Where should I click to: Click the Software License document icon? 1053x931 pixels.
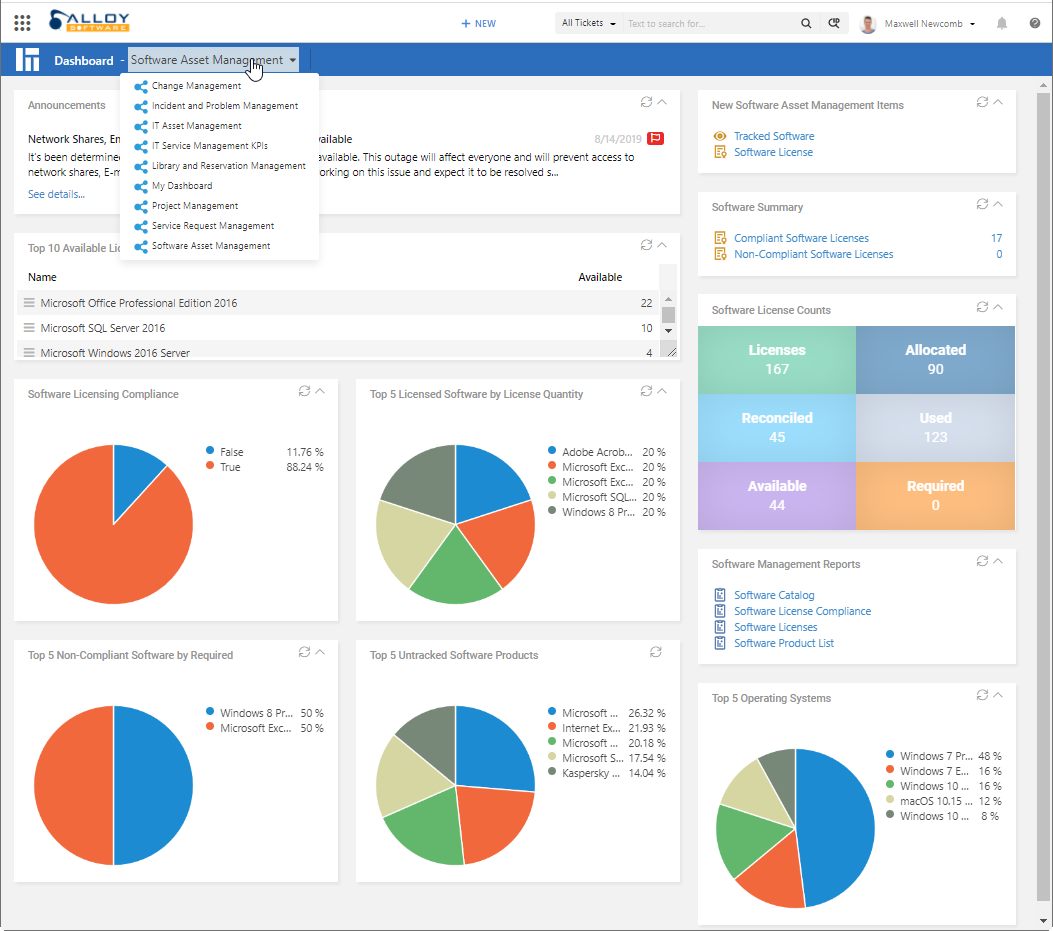[720, 152]
